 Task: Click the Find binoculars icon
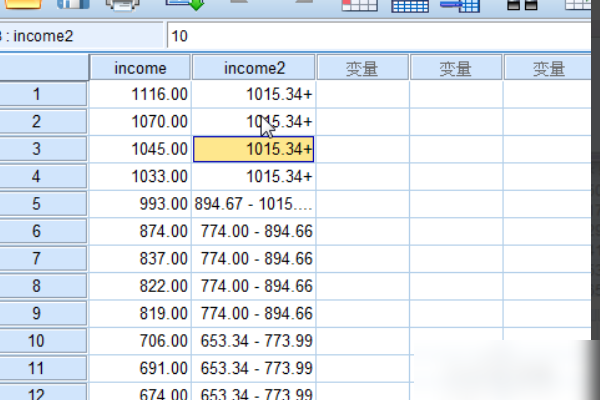(522, 5)
